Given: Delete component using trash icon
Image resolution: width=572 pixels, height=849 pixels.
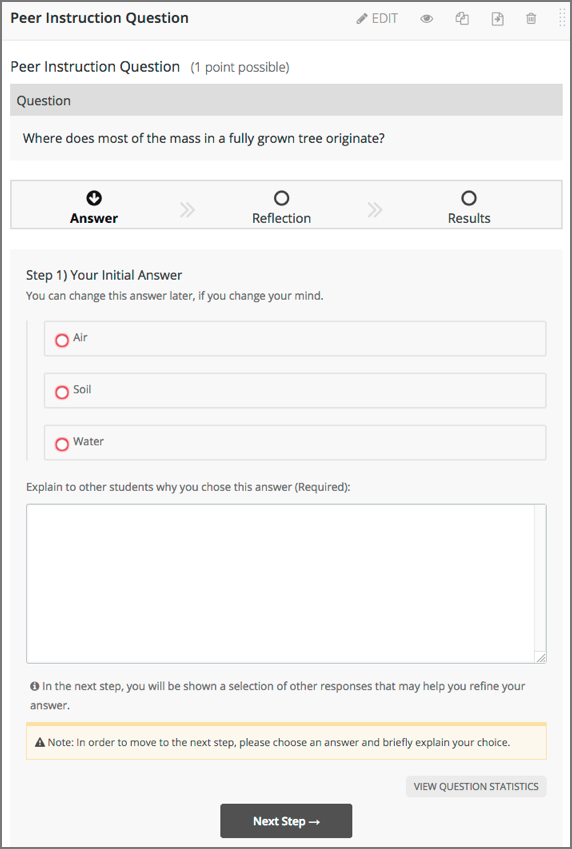Looking at the screenshot, I should pyautogui.click(x=531, y=19).
